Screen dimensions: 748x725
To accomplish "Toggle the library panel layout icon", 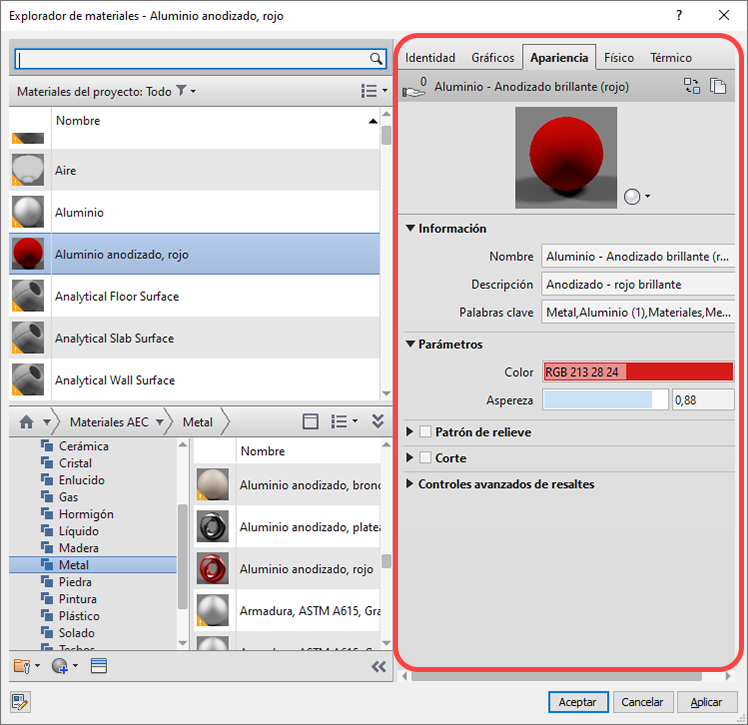I will pos(311,422).
